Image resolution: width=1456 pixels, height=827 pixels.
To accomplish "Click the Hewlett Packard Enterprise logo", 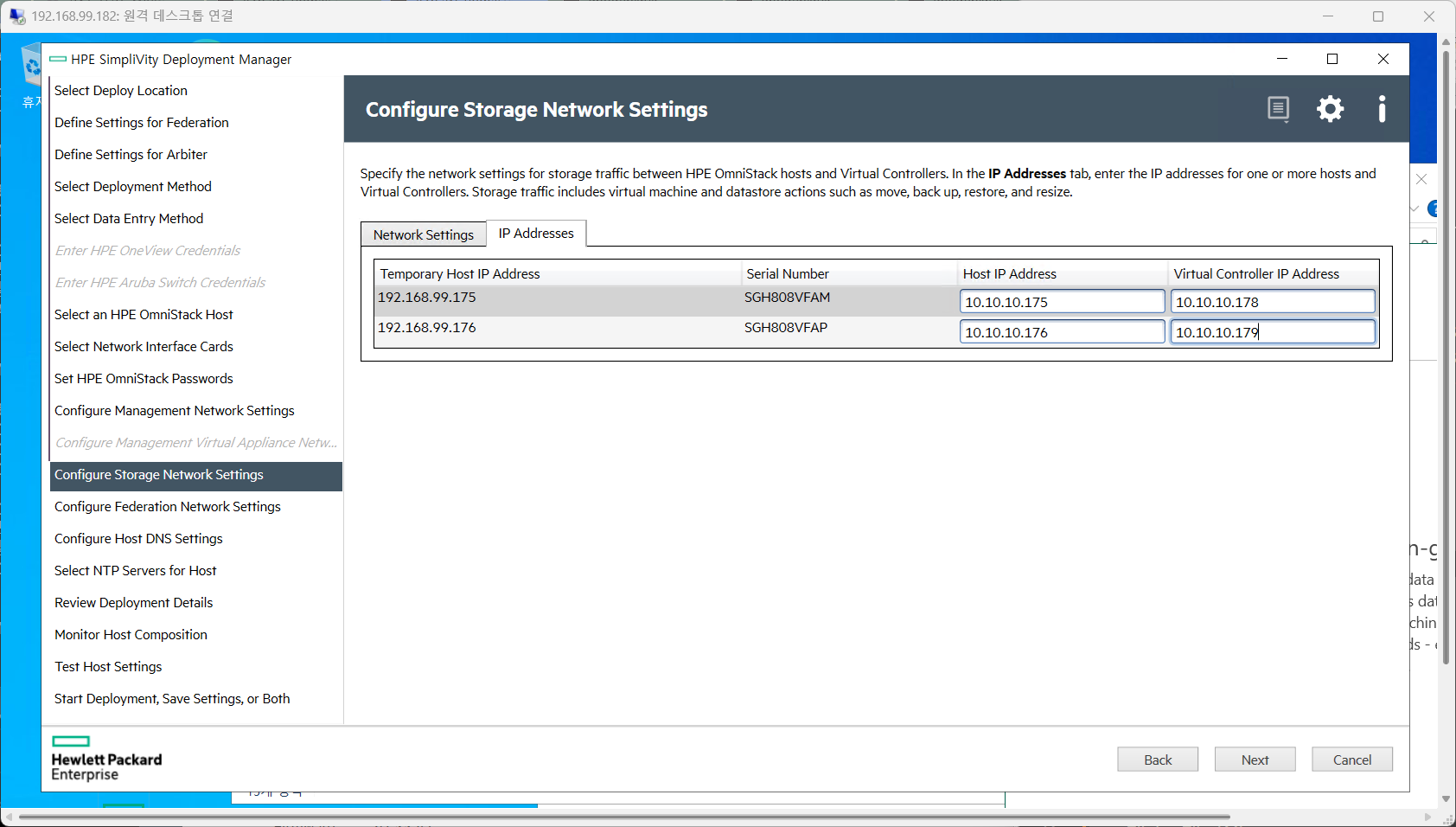I will point(105,758).
